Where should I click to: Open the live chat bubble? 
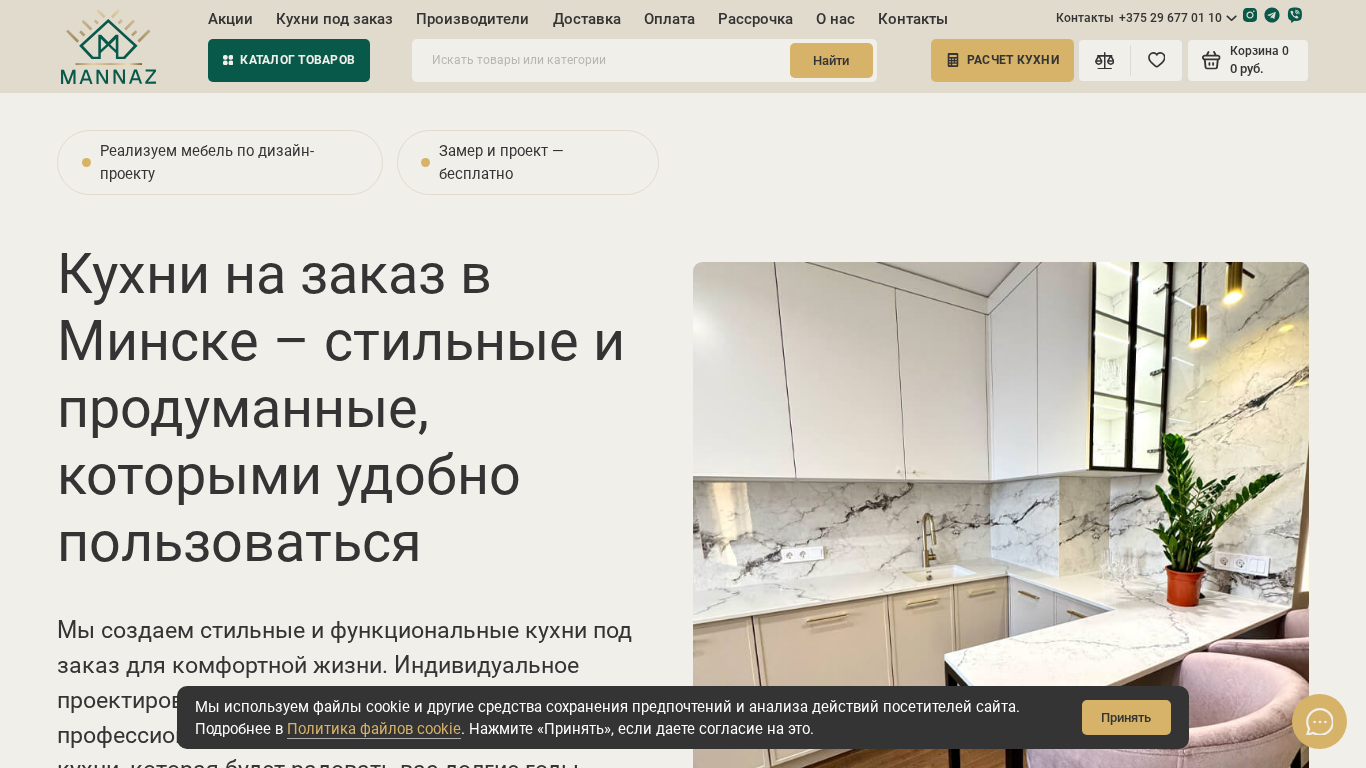(x=1319, y=721)
